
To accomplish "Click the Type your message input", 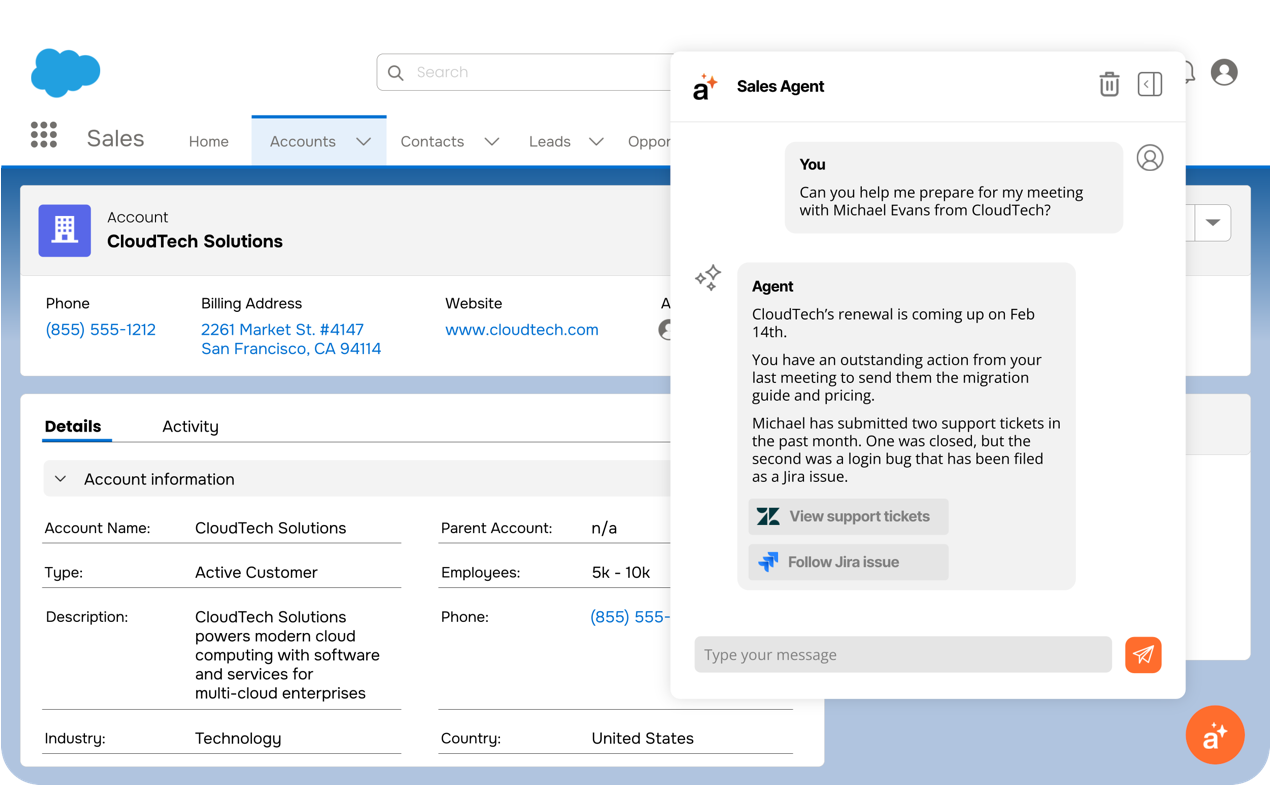I will pyautogui.click(x=903, y=655).
